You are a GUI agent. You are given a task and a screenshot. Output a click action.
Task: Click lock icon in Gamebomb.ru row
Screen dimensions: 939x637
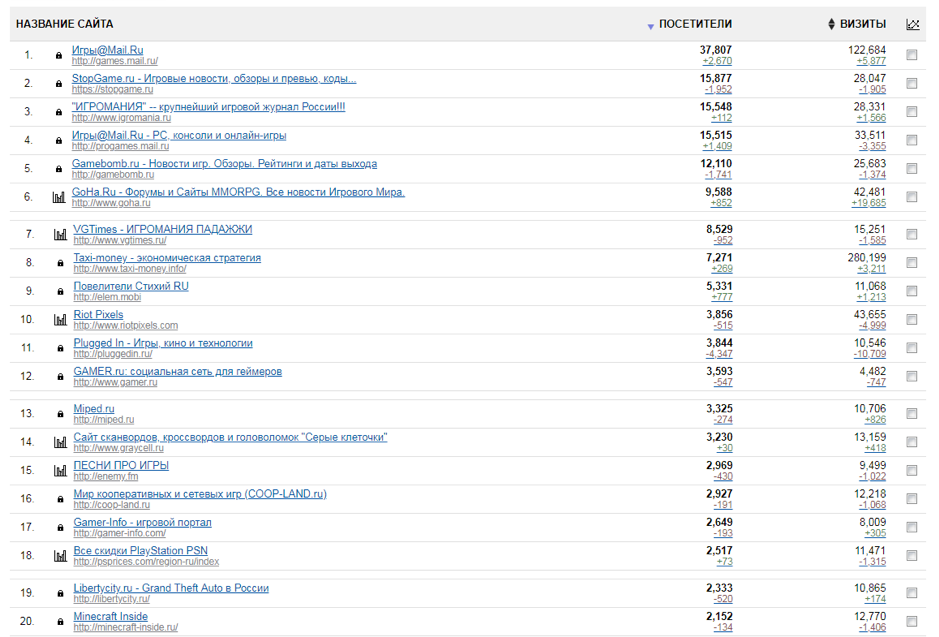tap(59, 169)
